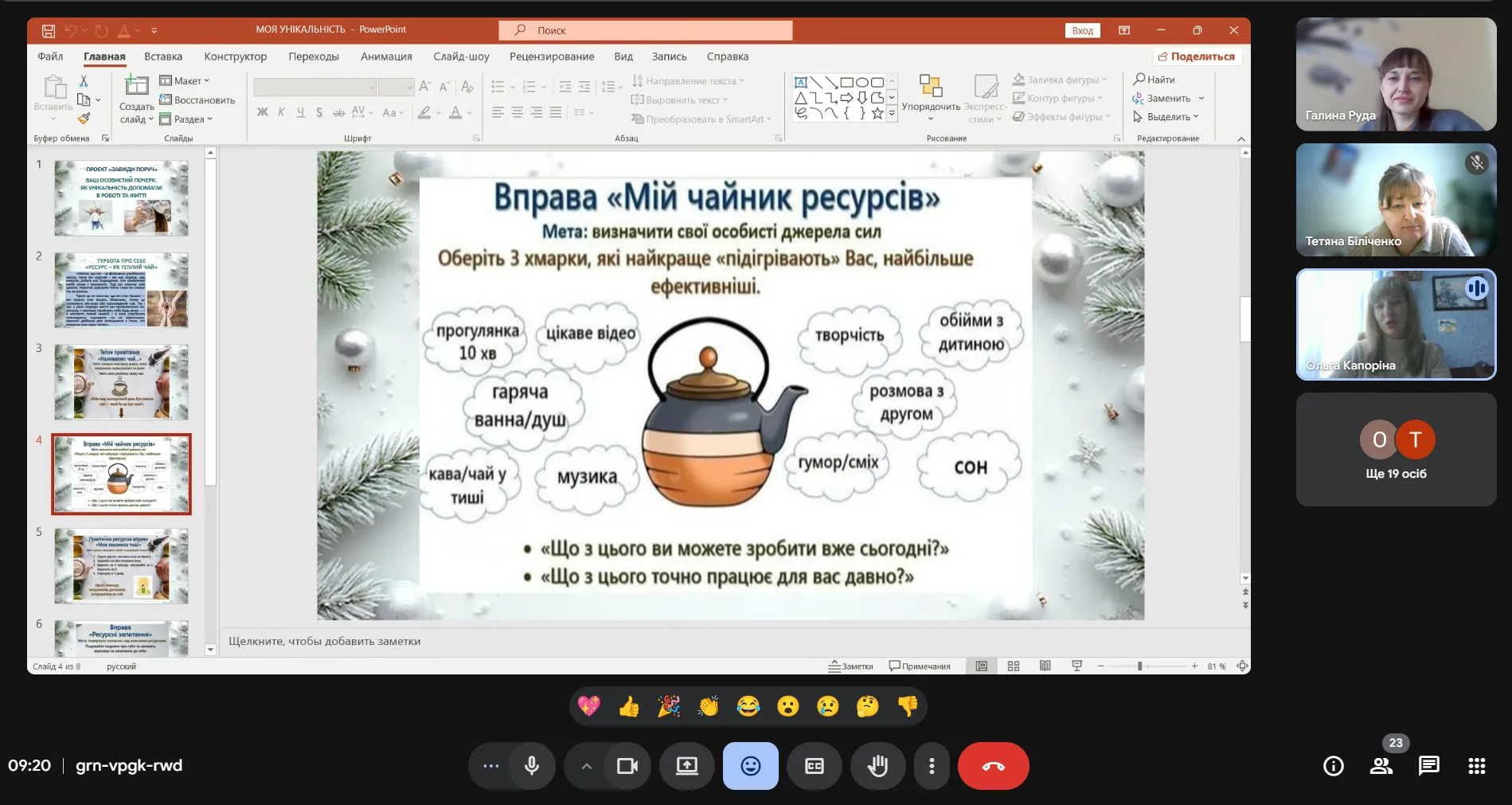This screenshot has width=1512, height=805.
Task: Click the zoom slider in status bar
Action: pyautogui.click(x=1140, y=666)
